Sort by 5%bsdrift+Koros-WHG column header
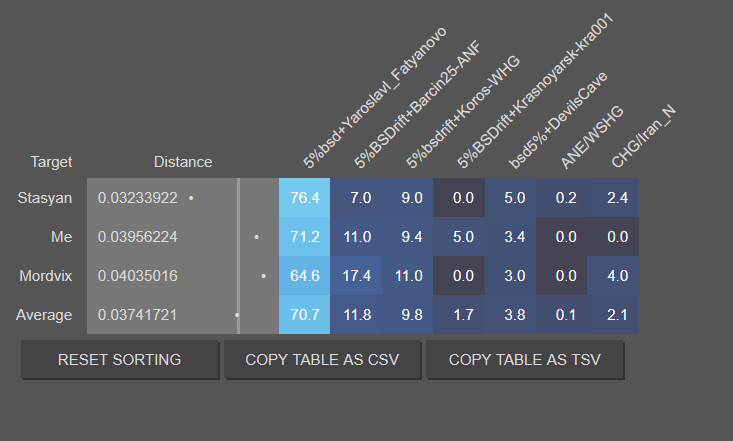The image size is (733, 441). [462, 111]
